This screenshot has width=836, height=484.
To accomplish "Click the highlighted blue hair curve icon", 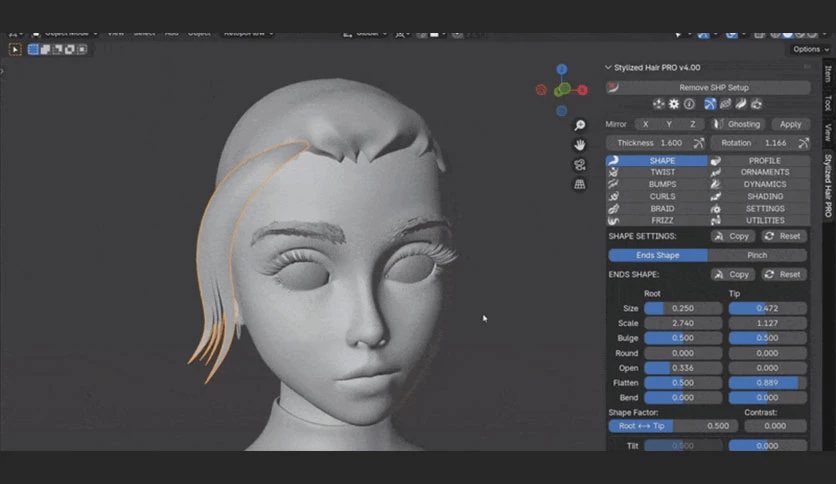I will (710, 104).
